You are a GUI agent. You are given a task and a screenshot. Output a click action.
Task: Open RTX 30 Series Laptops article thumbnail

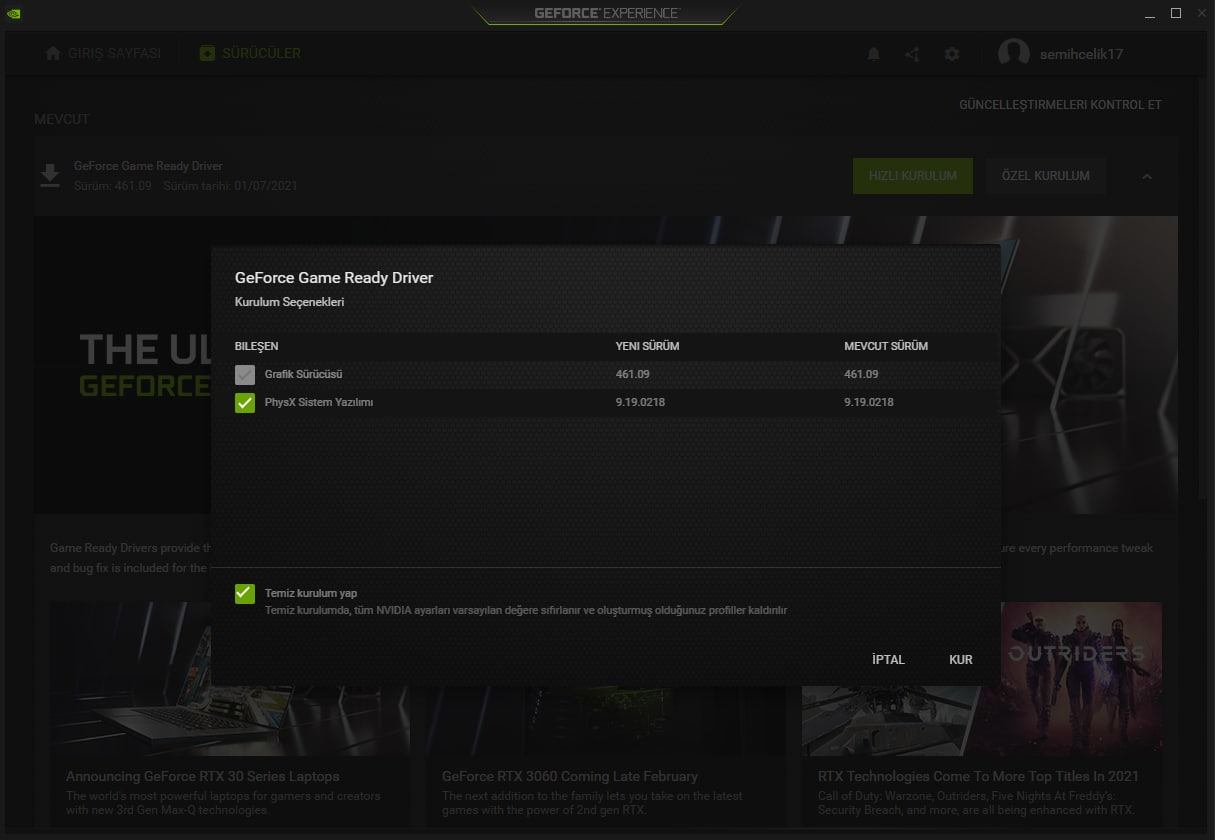[230, 678]
